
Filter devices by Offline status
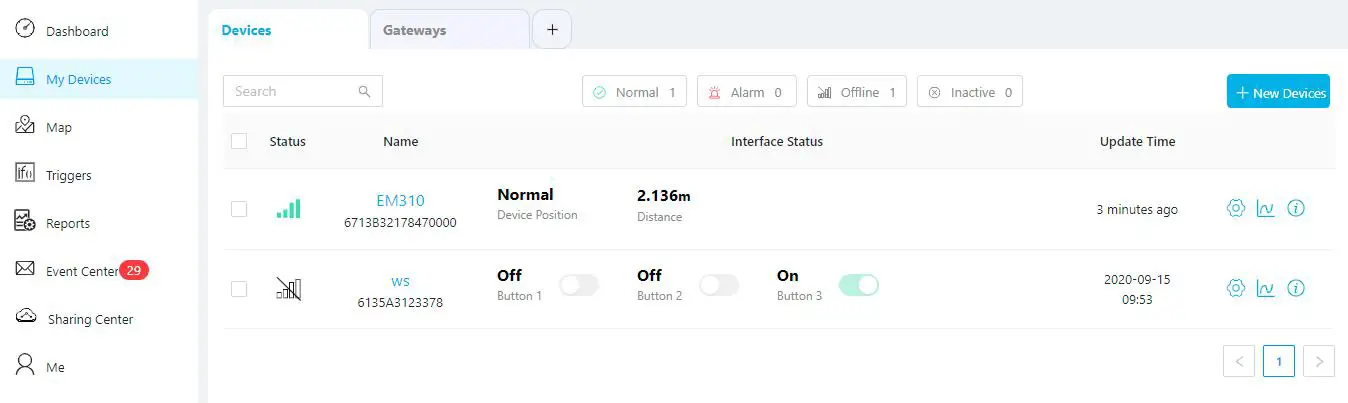pyautogui.click(x=857, y=92)
